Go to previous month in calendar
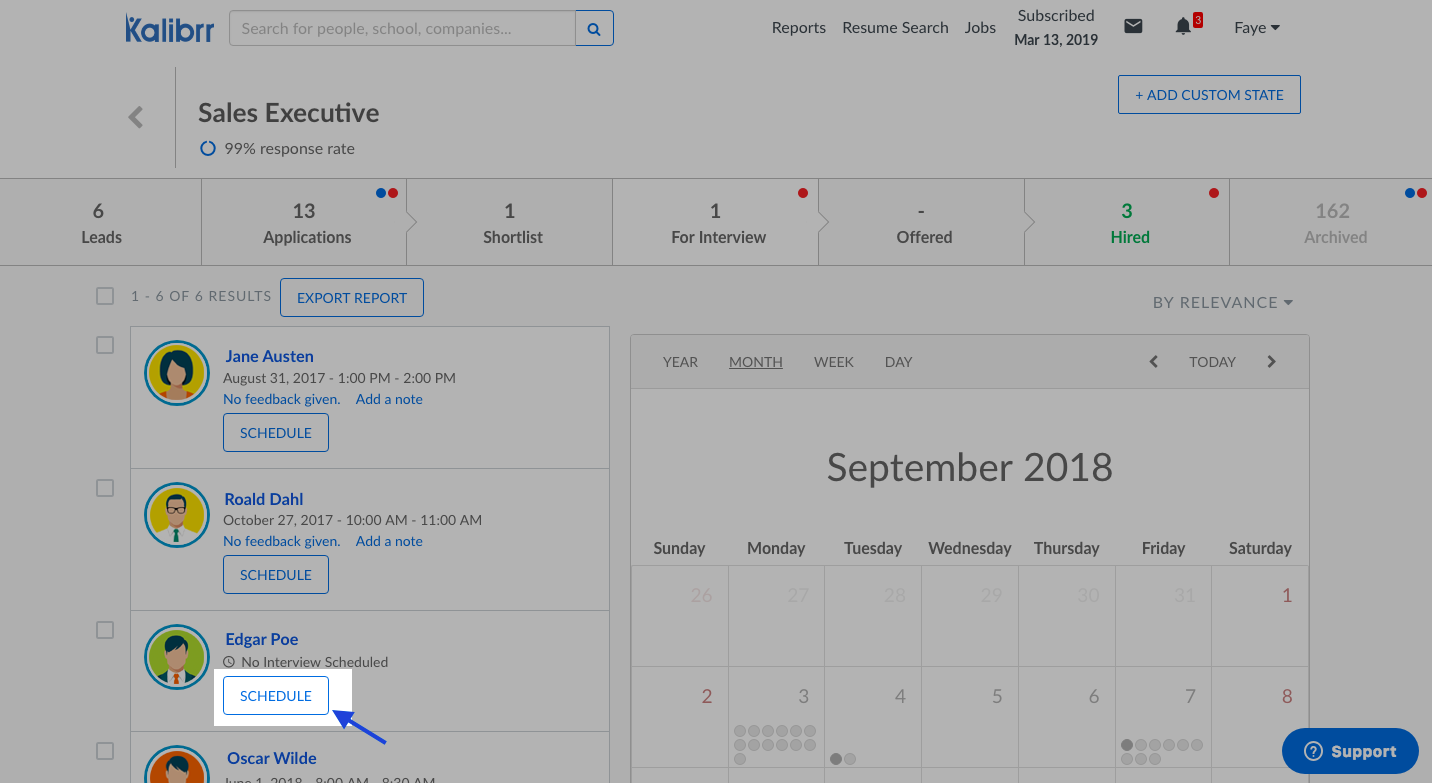This screenshot has height=783, width=1432. tap(1153, 362)
